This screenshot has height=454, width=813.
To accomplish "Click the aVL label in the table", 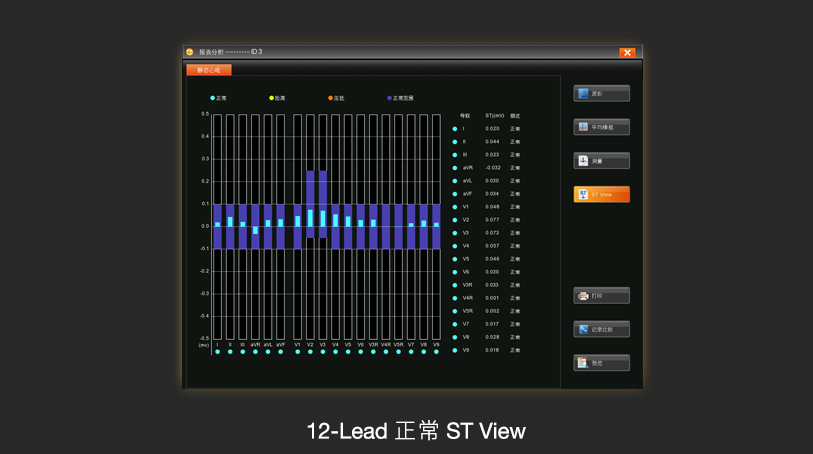I will click(467, 181).
